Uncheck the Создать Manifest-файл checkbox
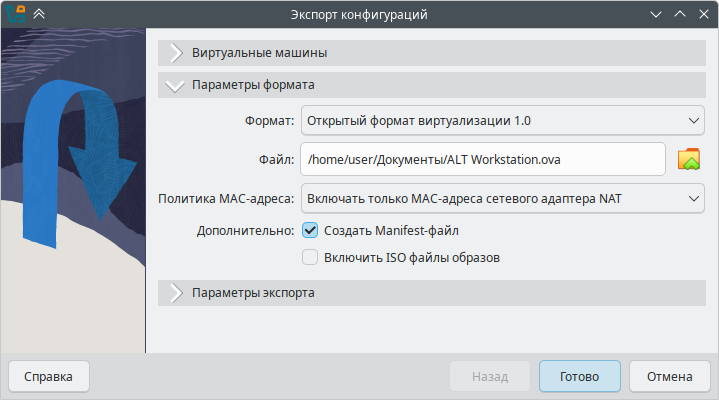719x400 pixels. point(310,230)
